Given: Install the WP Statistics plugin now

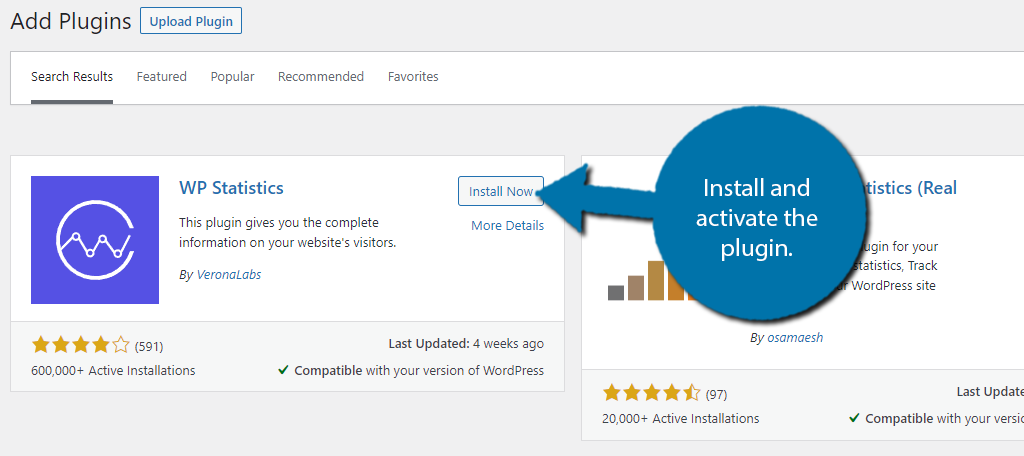Looking at the screenshot, I should coord(501,191).
